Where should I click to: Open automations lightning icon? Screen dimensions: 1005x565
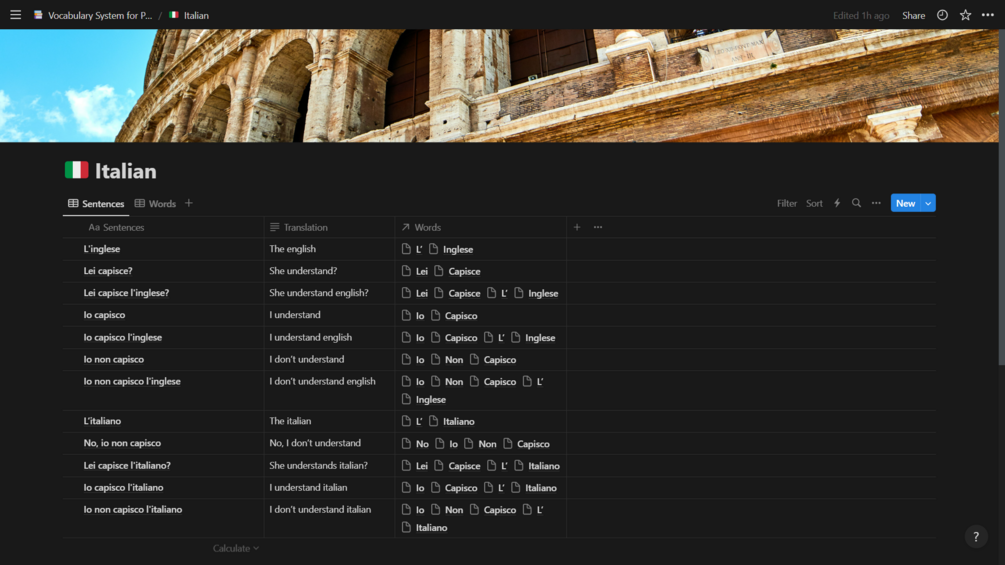click(x=837, y=203)
